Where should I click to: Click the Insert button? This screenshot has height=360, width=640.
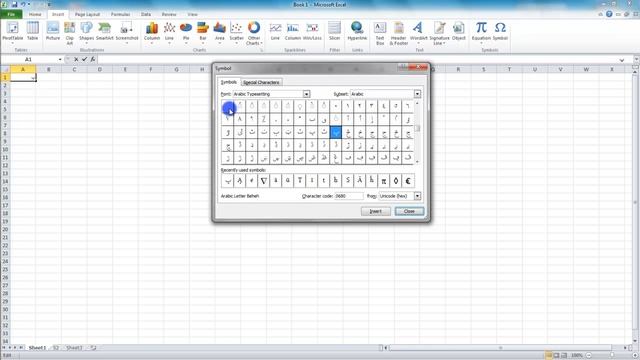(x=376, y=211)
